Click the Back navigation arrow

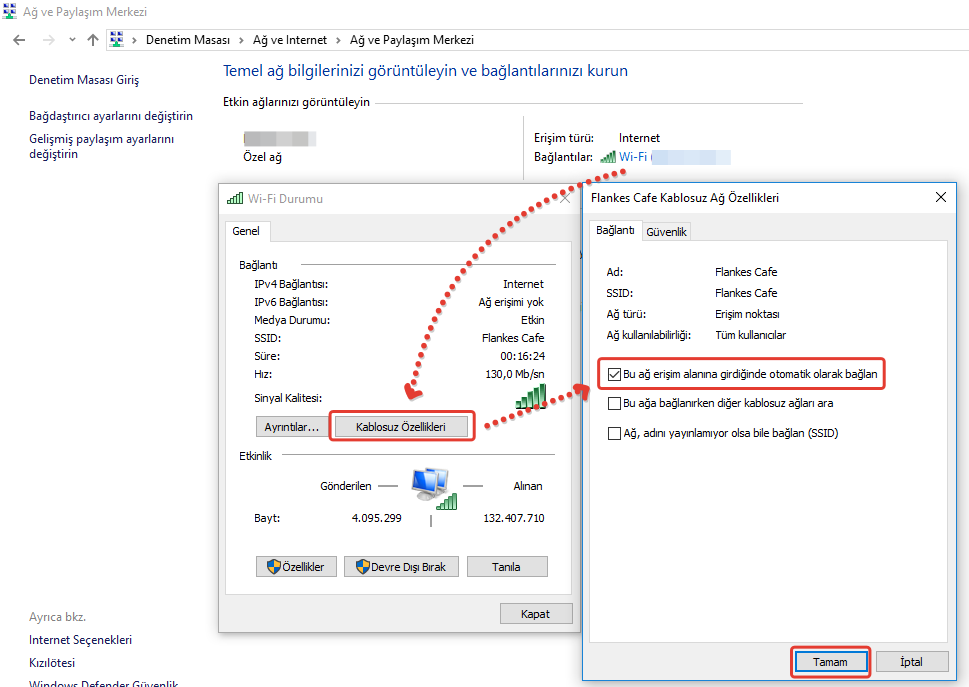click(x=19, y=40)
